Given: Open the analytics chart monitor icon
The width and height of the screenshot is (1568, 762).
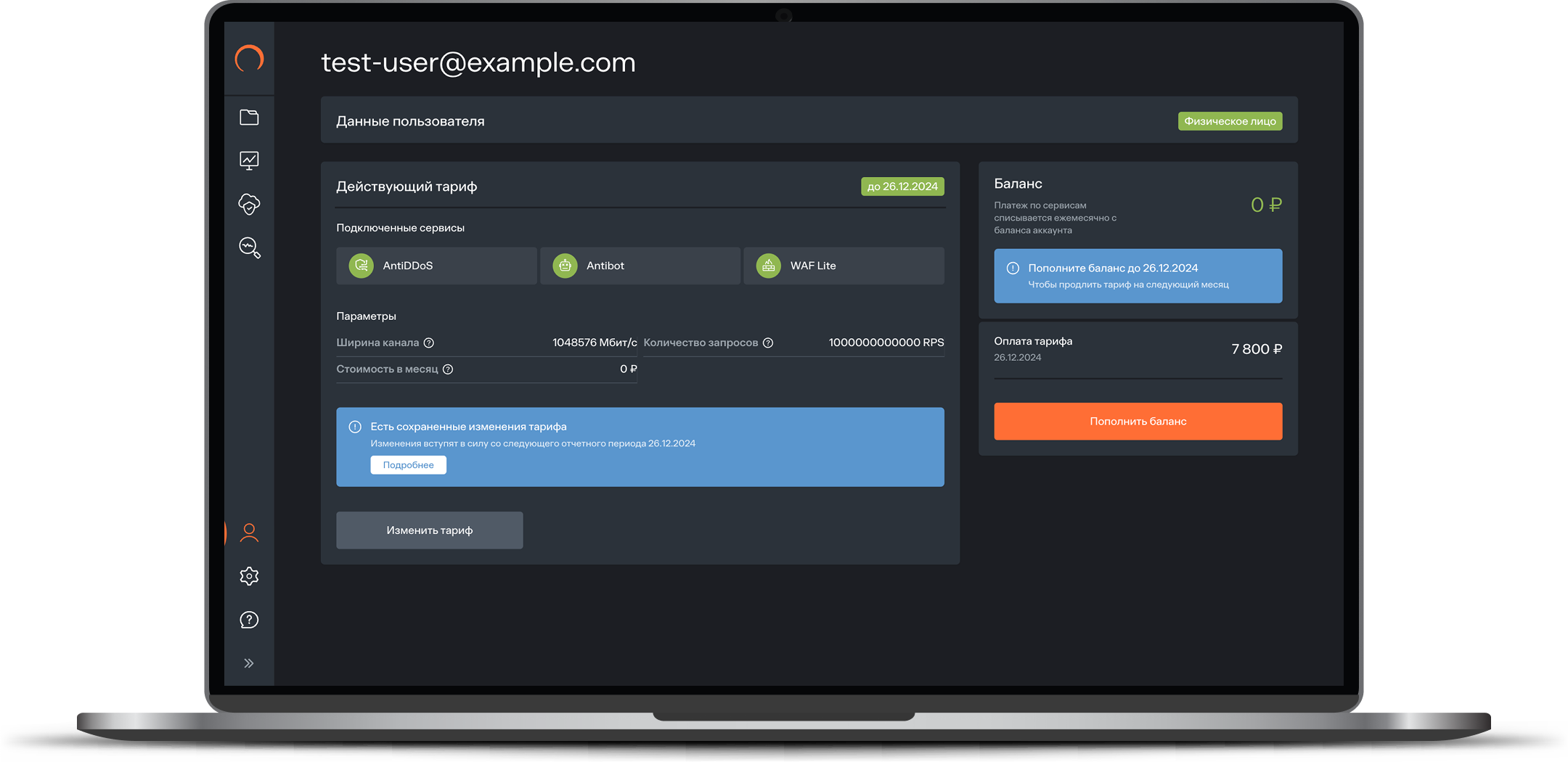Looking at the screenshot, I should pos(249,160).
